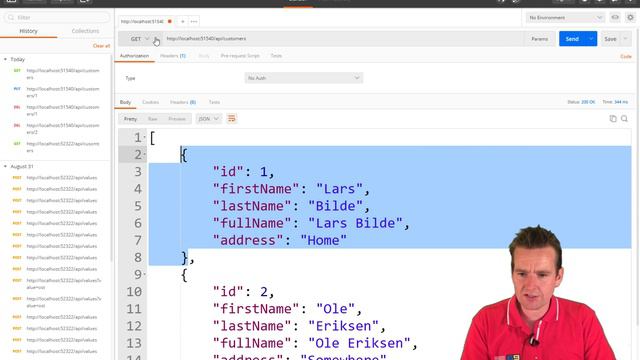Select the request Headers (1) tab
The height and width of the screenshot is (360, 640).
[173, 56]
